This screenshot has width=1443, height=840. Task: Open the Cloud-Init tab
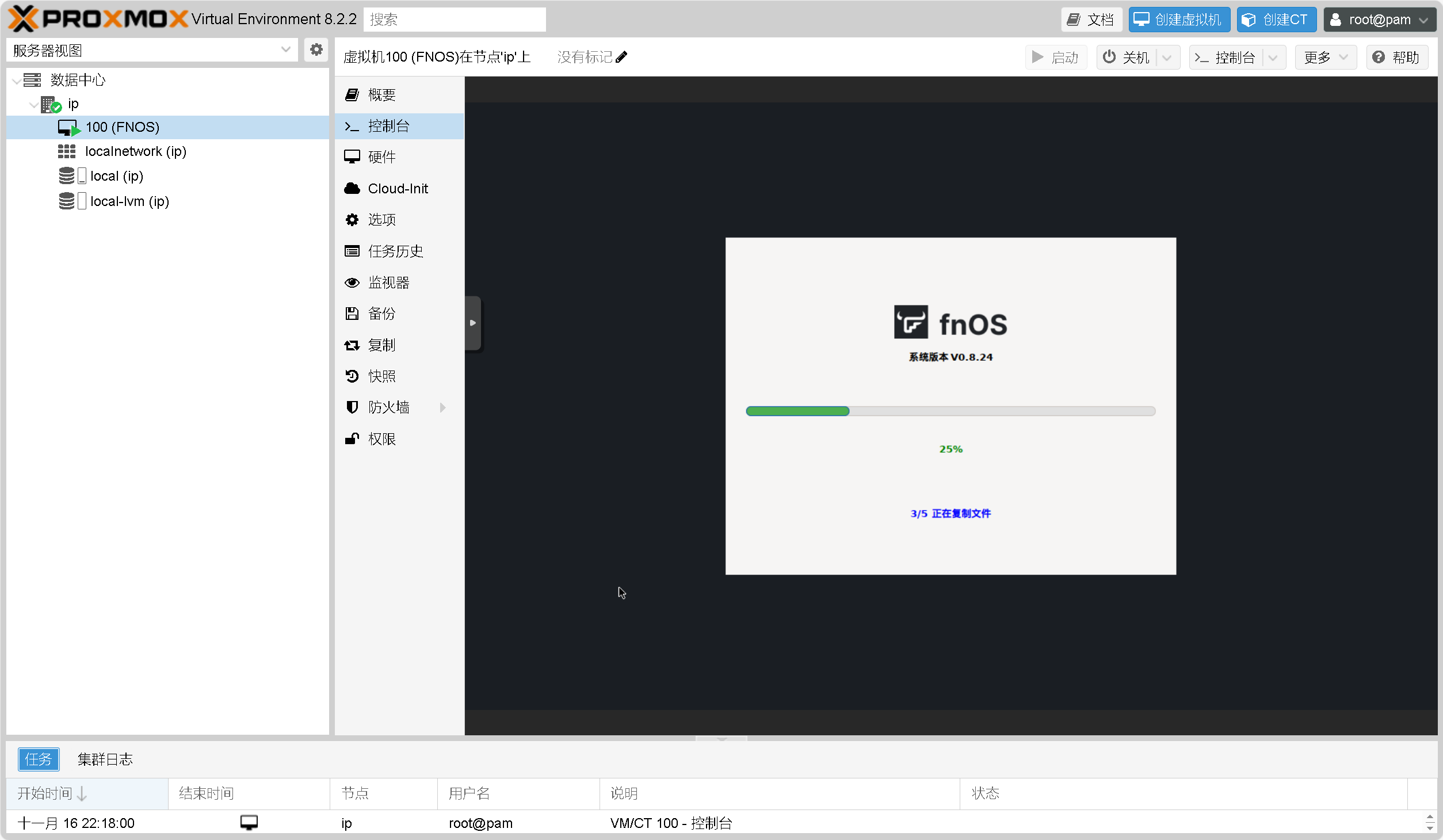click(399, 188)
